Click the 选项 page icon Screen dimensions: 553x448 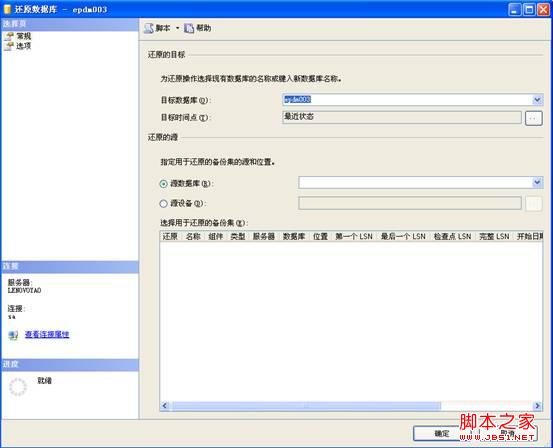point(9,46)
